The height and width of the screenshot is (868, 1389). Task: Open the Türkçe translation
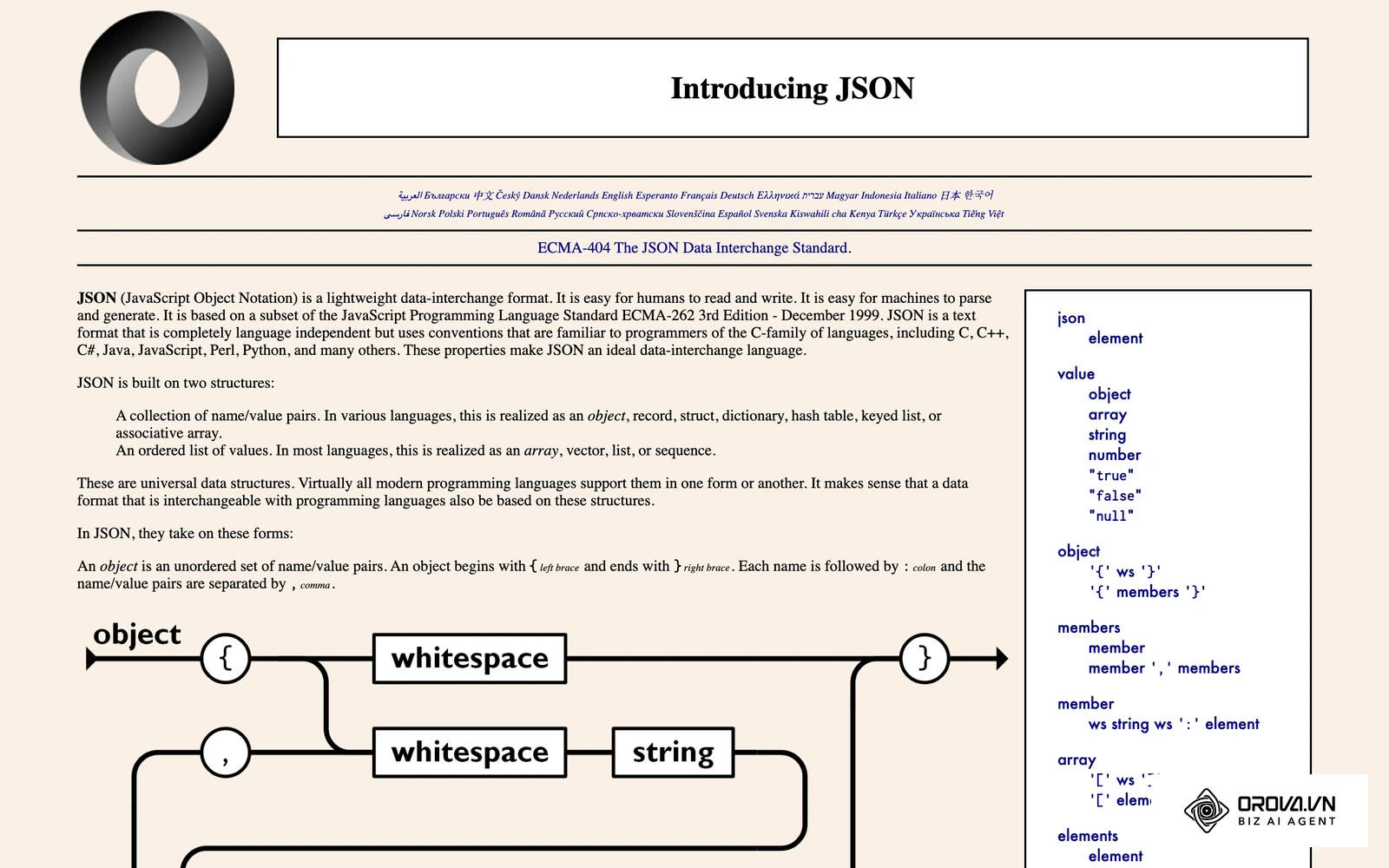(892, 214)
